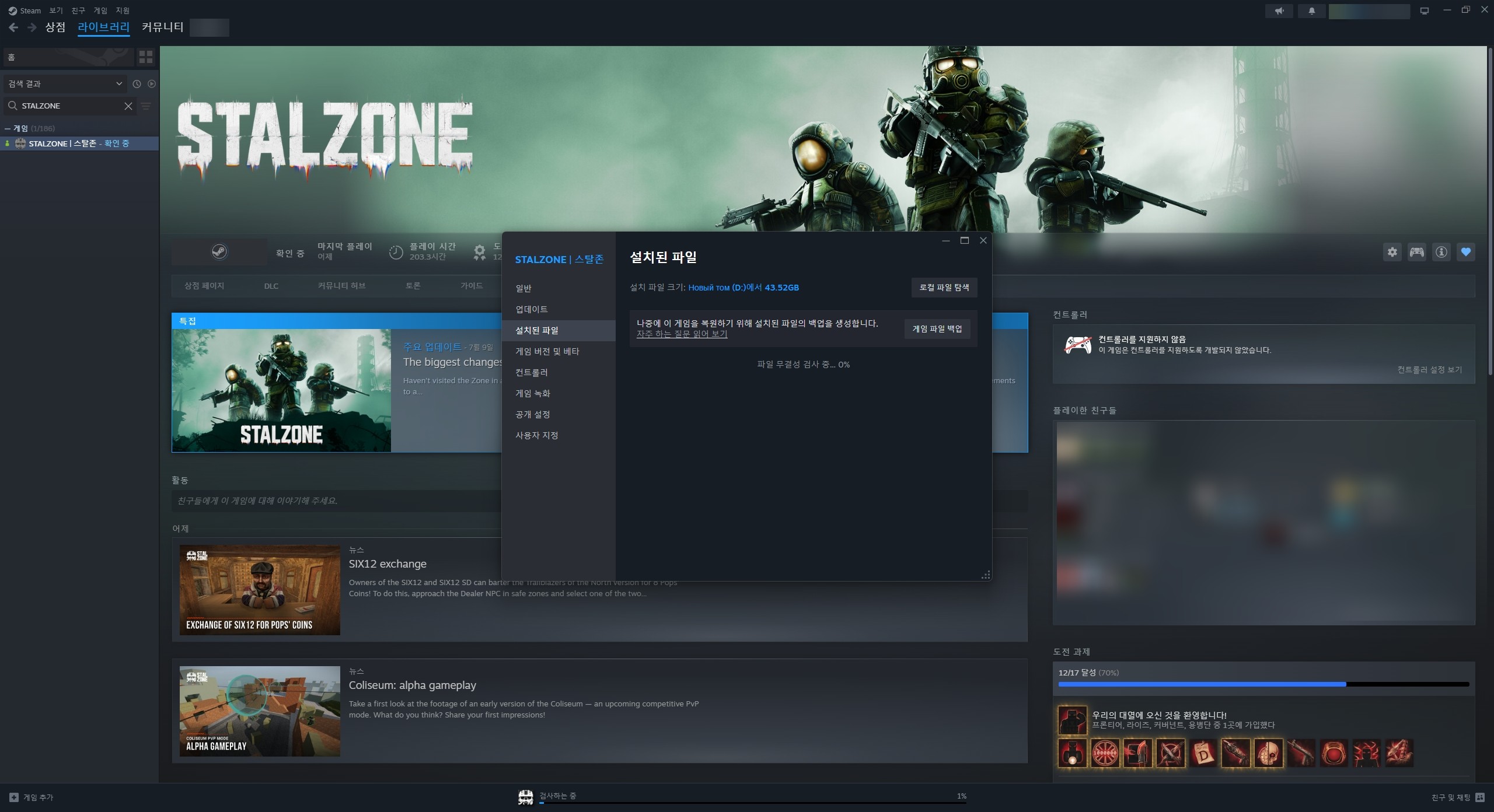Image resolution: width=1494 pixels, height=812 pixels.
Task: Open the megaphone news icon
Action: tap(1279, 11)
